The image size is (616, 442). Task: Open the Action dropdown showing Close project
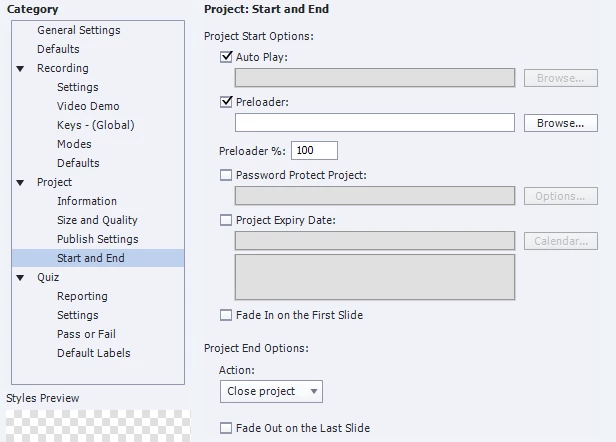click(271, 391)
